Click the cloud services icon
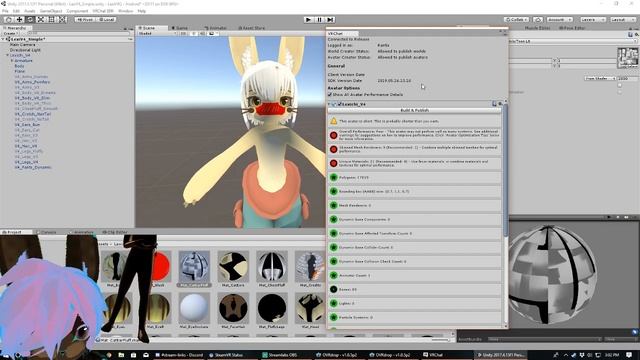The image size is (640, 360). (x=538, y=20)
